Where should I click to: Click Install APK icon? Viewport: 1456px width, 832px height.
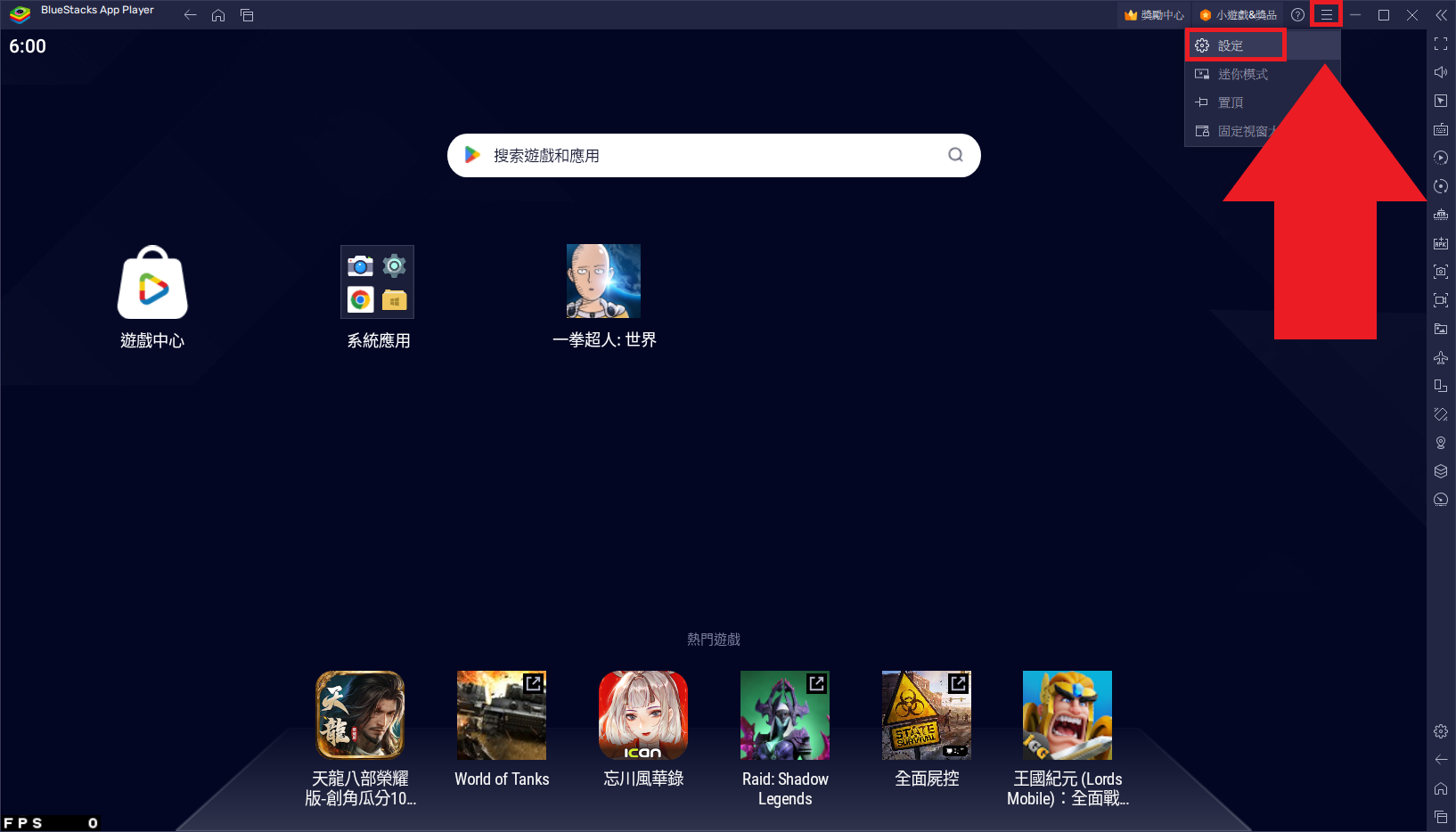tap(1441, 243)
